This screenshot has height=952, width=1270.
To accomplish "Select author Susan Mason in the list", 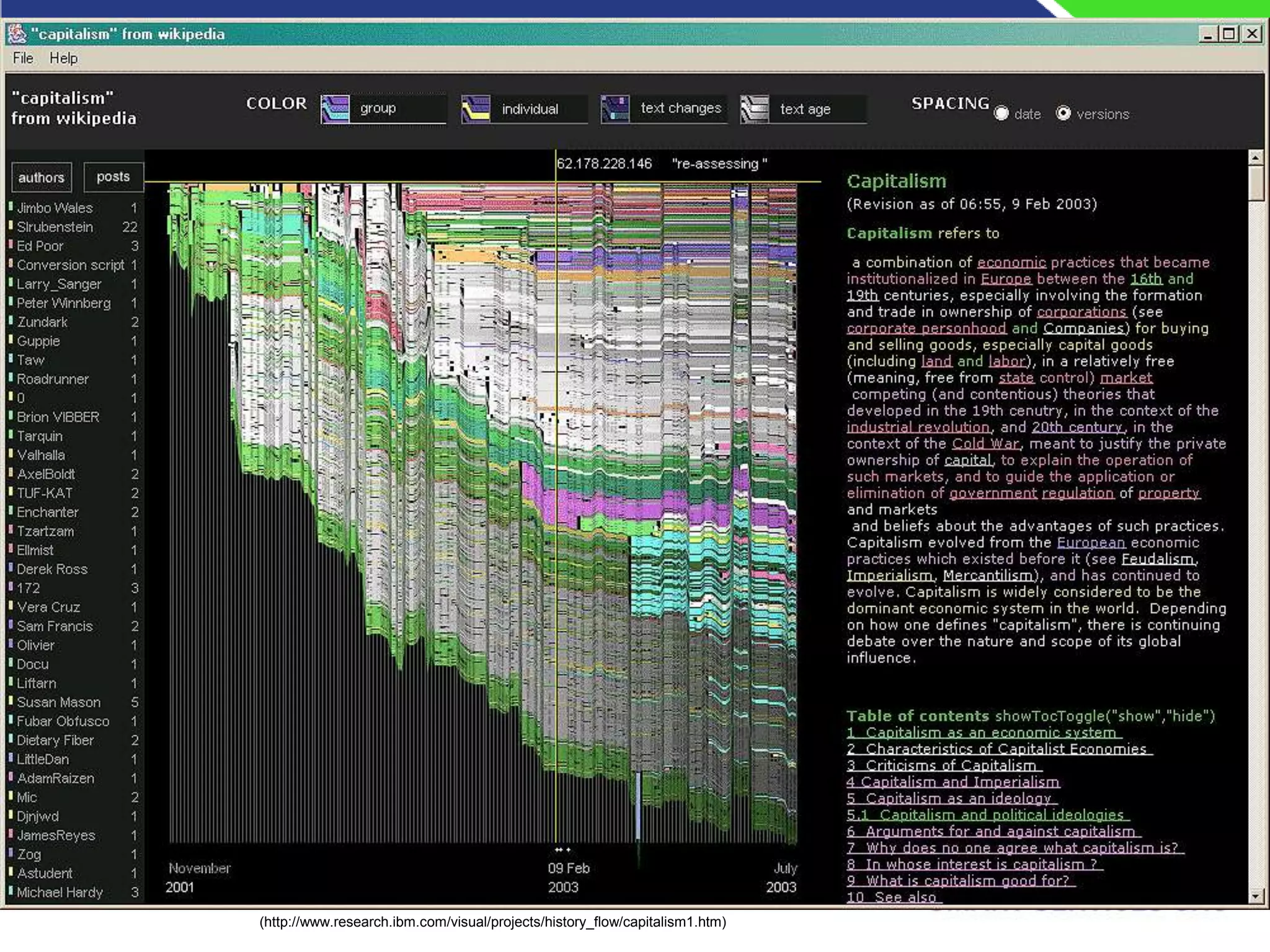I will click(x=58, y=702).
